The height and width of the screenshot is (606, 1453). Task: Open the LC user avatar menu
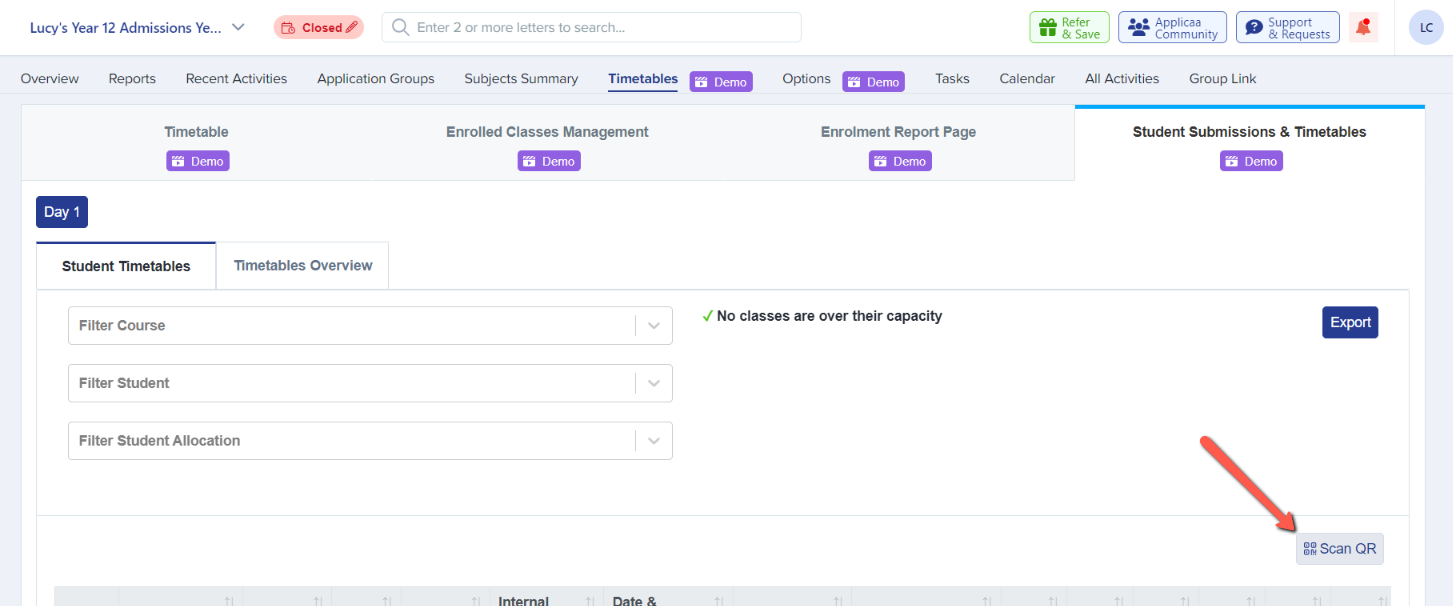click(1426, 28)
